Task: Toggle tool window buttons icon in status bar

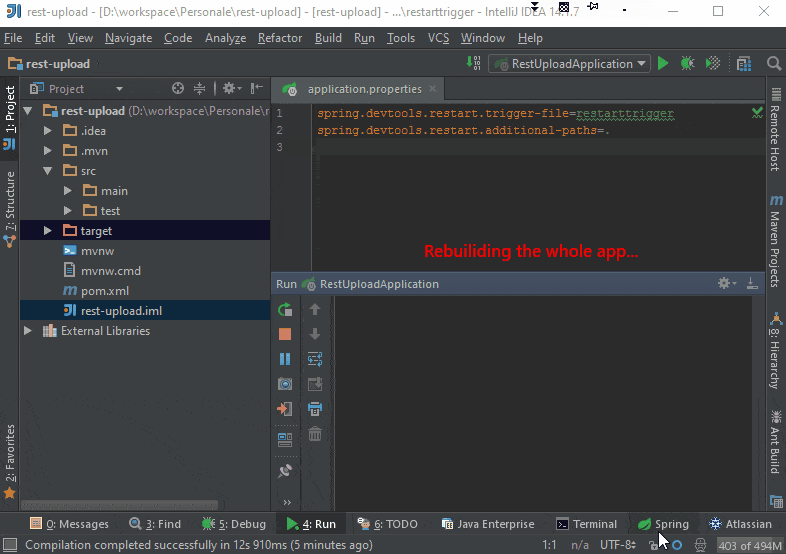Action: coord(10,544)
